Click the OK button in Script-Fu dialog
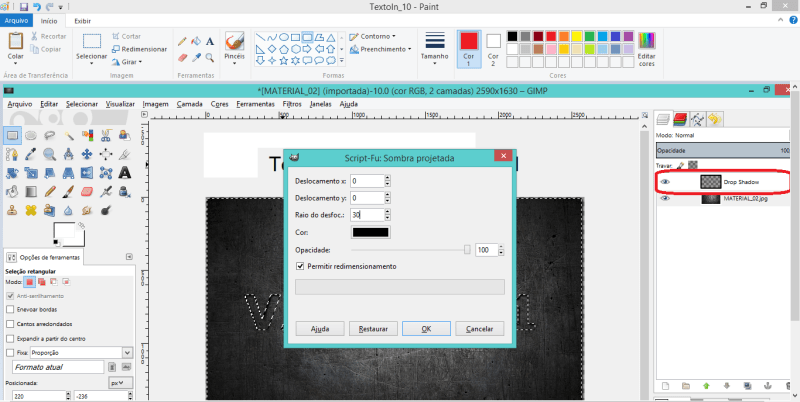 [x=426, y=328]
